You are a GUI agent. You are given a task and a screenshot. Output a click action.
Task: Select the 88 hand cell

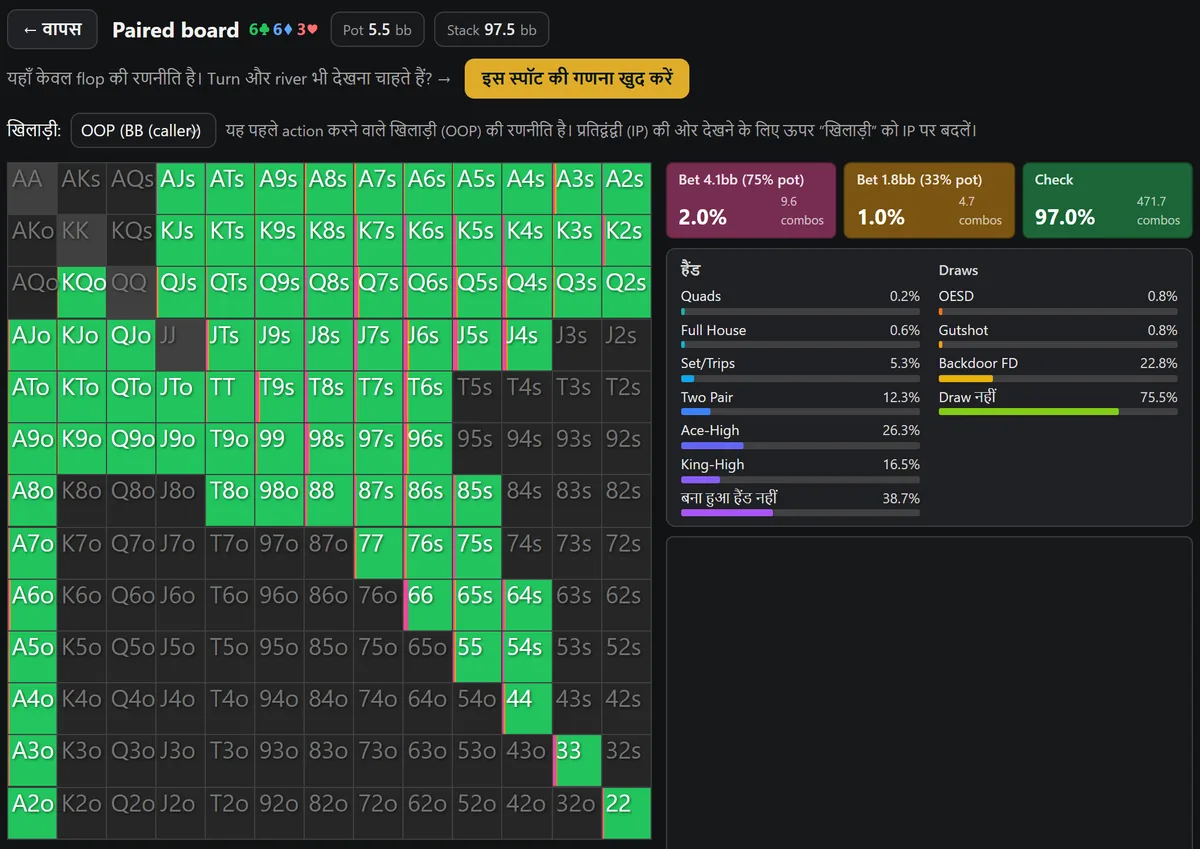point(329,500)
